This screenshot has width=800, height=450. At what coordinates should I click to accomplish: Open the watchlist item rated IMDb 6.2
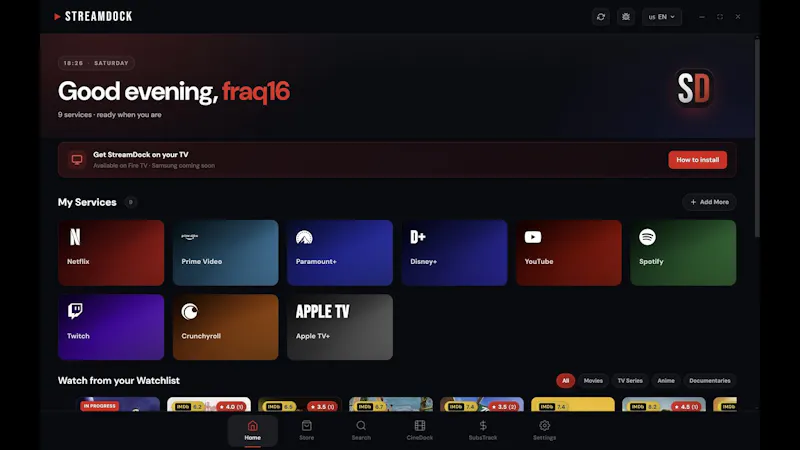click(209, 404)
